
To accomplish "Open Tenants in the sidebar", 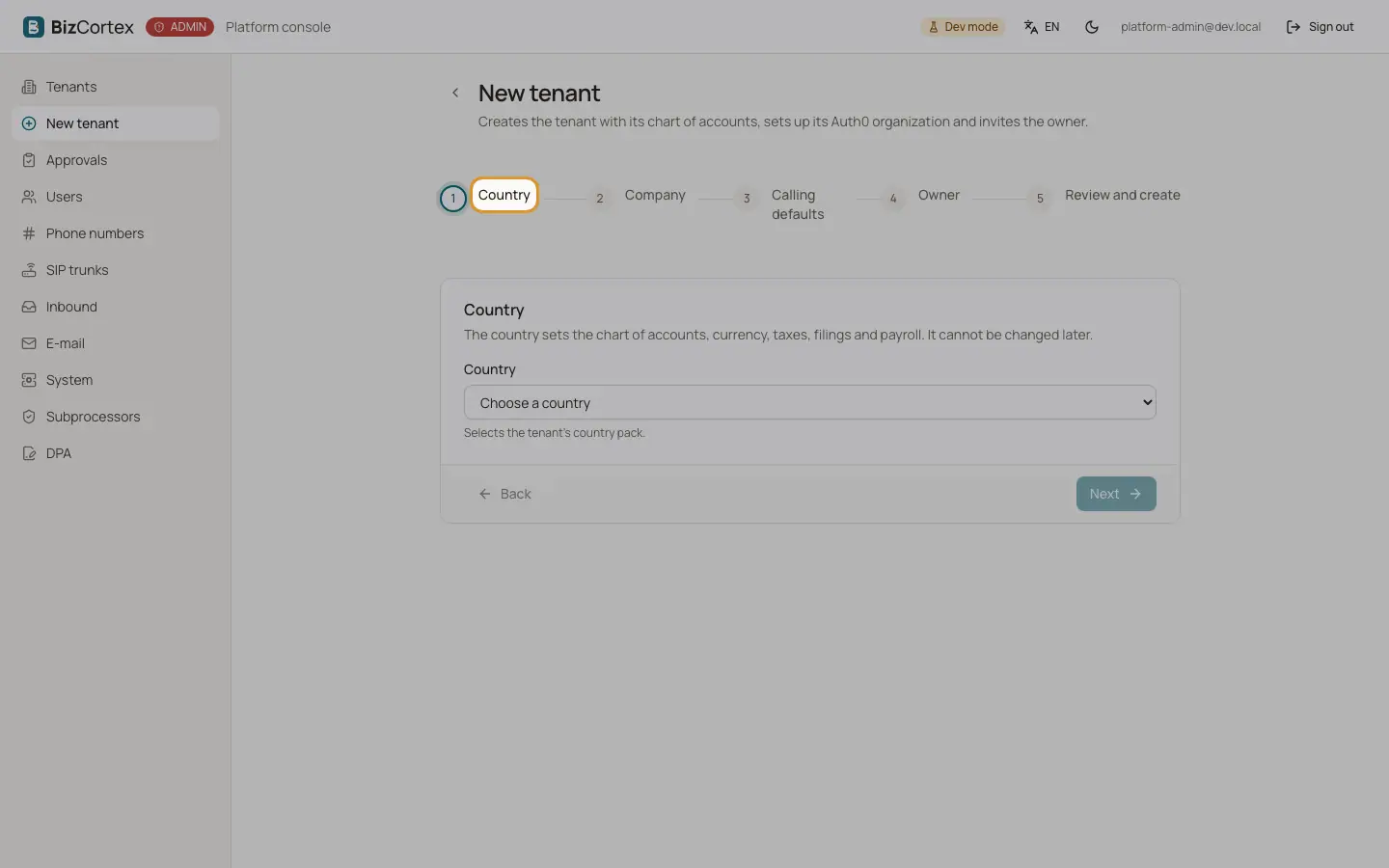I will [116, 87].
